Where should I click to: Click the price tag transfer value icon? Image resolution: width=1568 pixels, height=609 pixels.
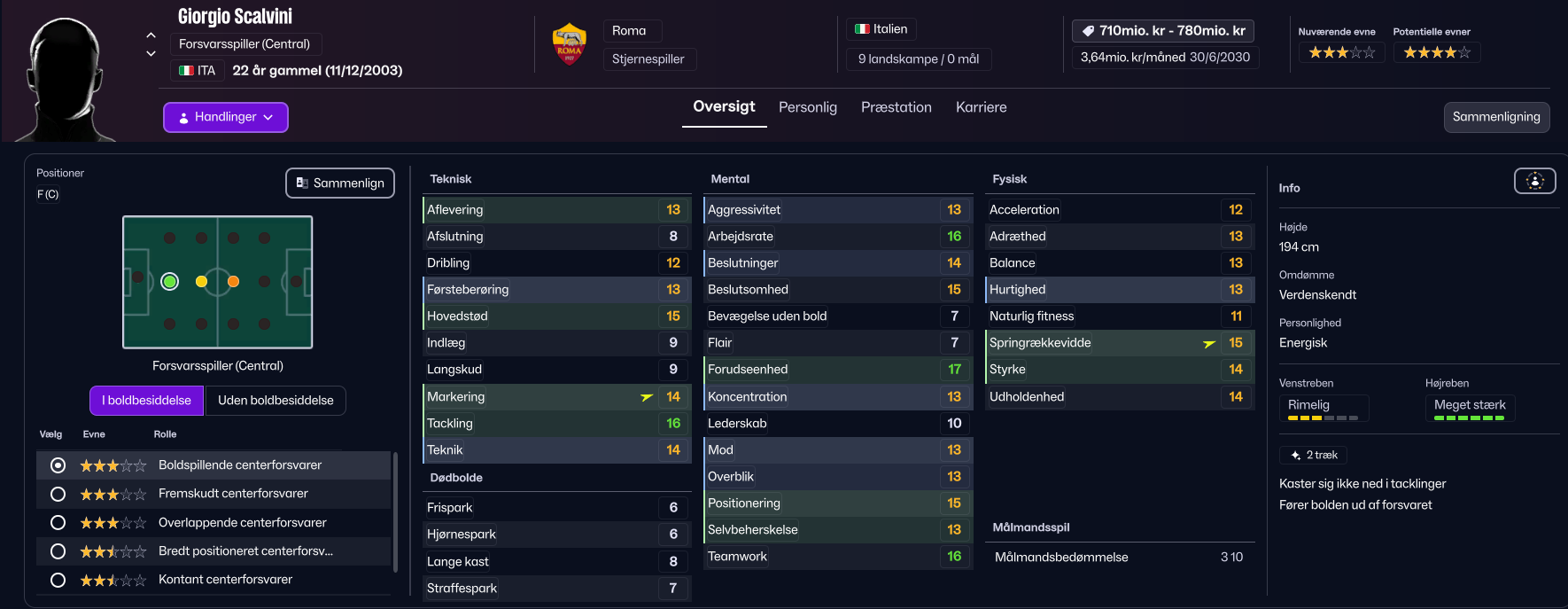1088,31
